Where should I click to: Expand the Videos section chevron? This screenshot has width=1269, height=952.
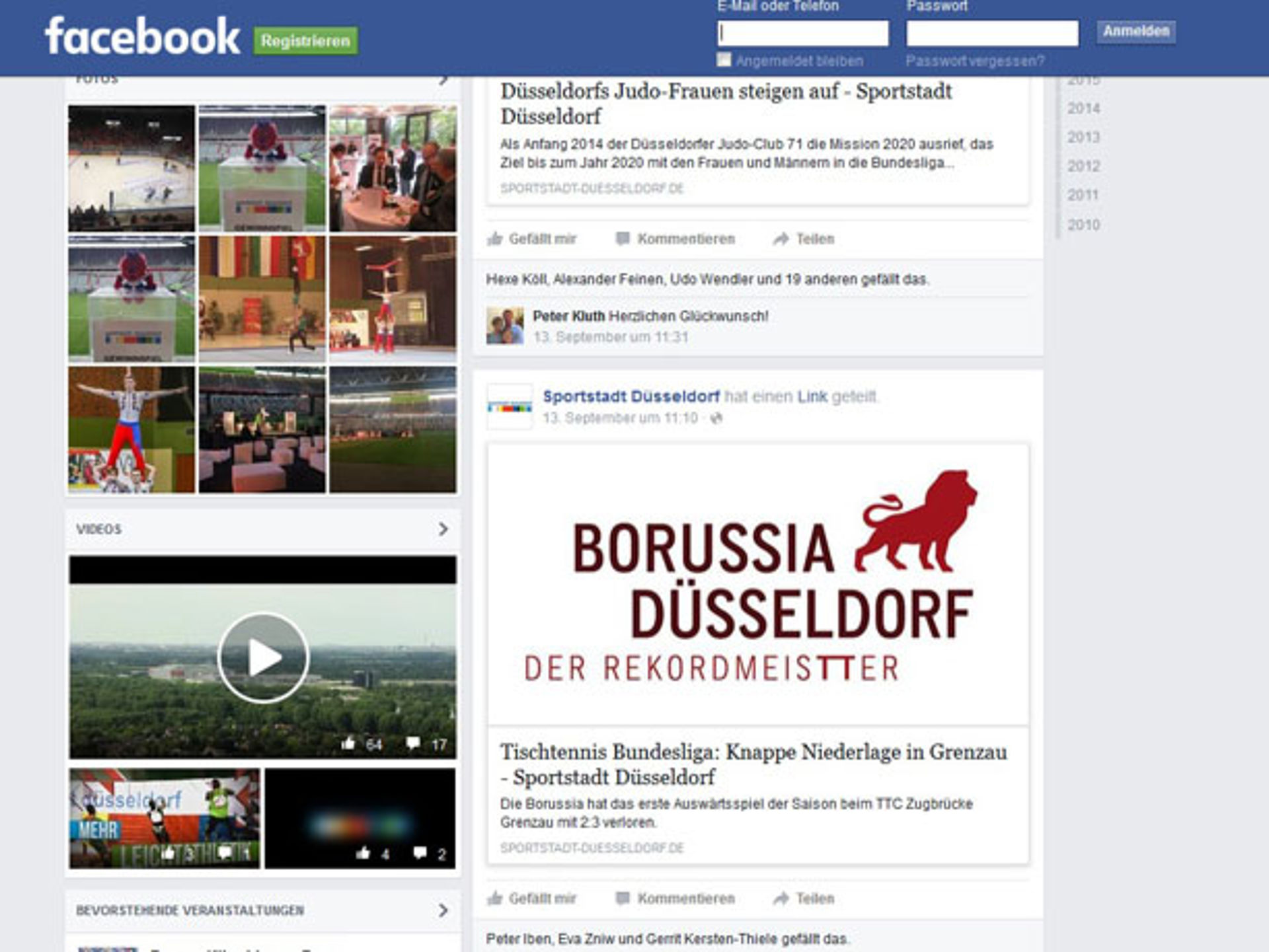(x=443, y=529)
